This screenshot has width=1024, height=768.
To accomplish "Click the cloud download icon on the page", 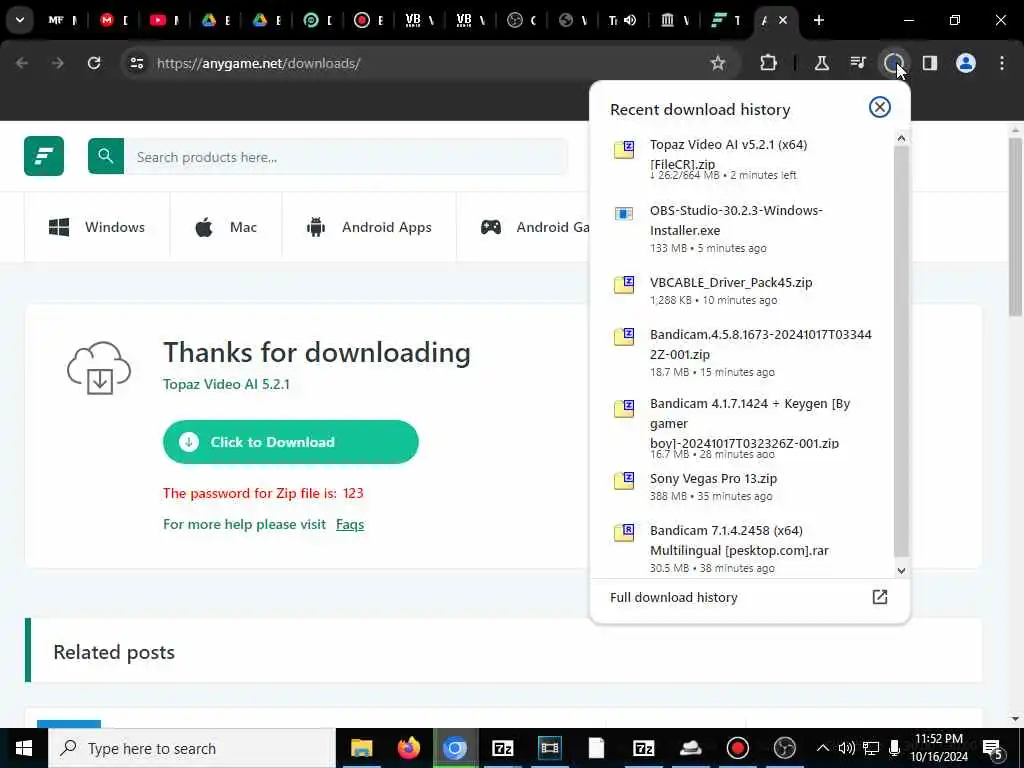I will tap(99, 368).
